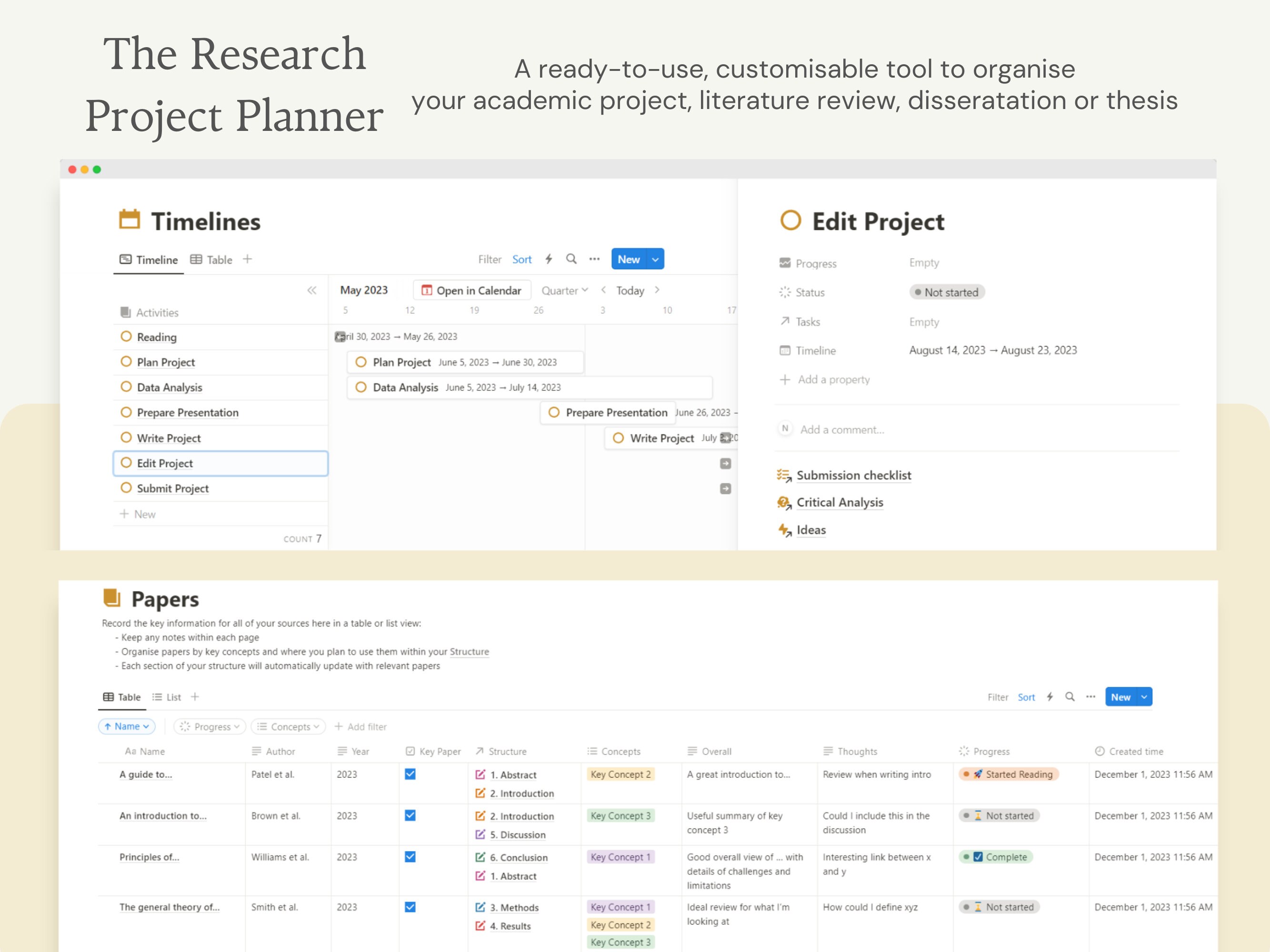Expand the New button dropdown in Timelines
Viewport: 1270px width, 952px height.
[x=655, y=259]
